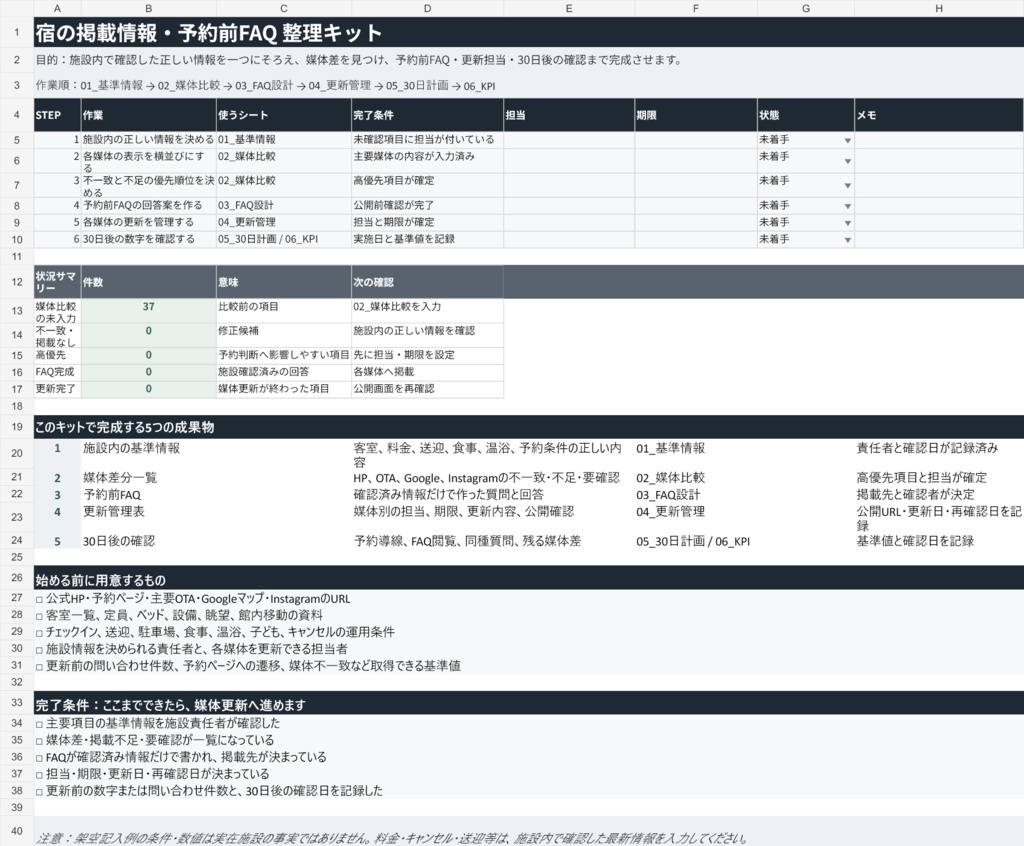
Task: Click cell 高優先項目が確定
Action: [x=427, y=185]
